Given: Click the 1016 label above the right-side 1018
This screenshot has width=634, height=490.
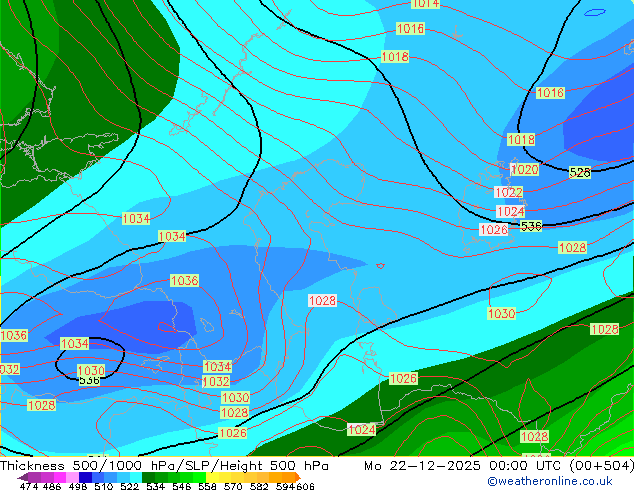Looking at the screenshot, I should pyautogui.click(x=550, y=93).
